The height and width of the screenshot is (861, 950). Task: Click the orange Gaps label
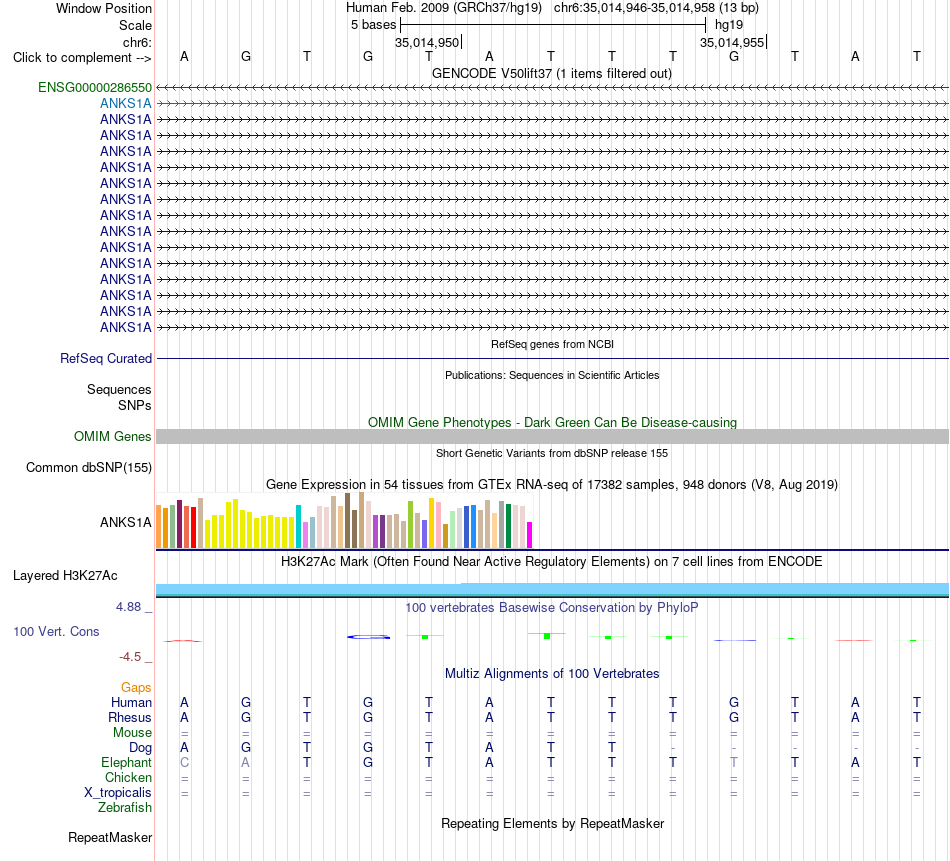(136, 687)
